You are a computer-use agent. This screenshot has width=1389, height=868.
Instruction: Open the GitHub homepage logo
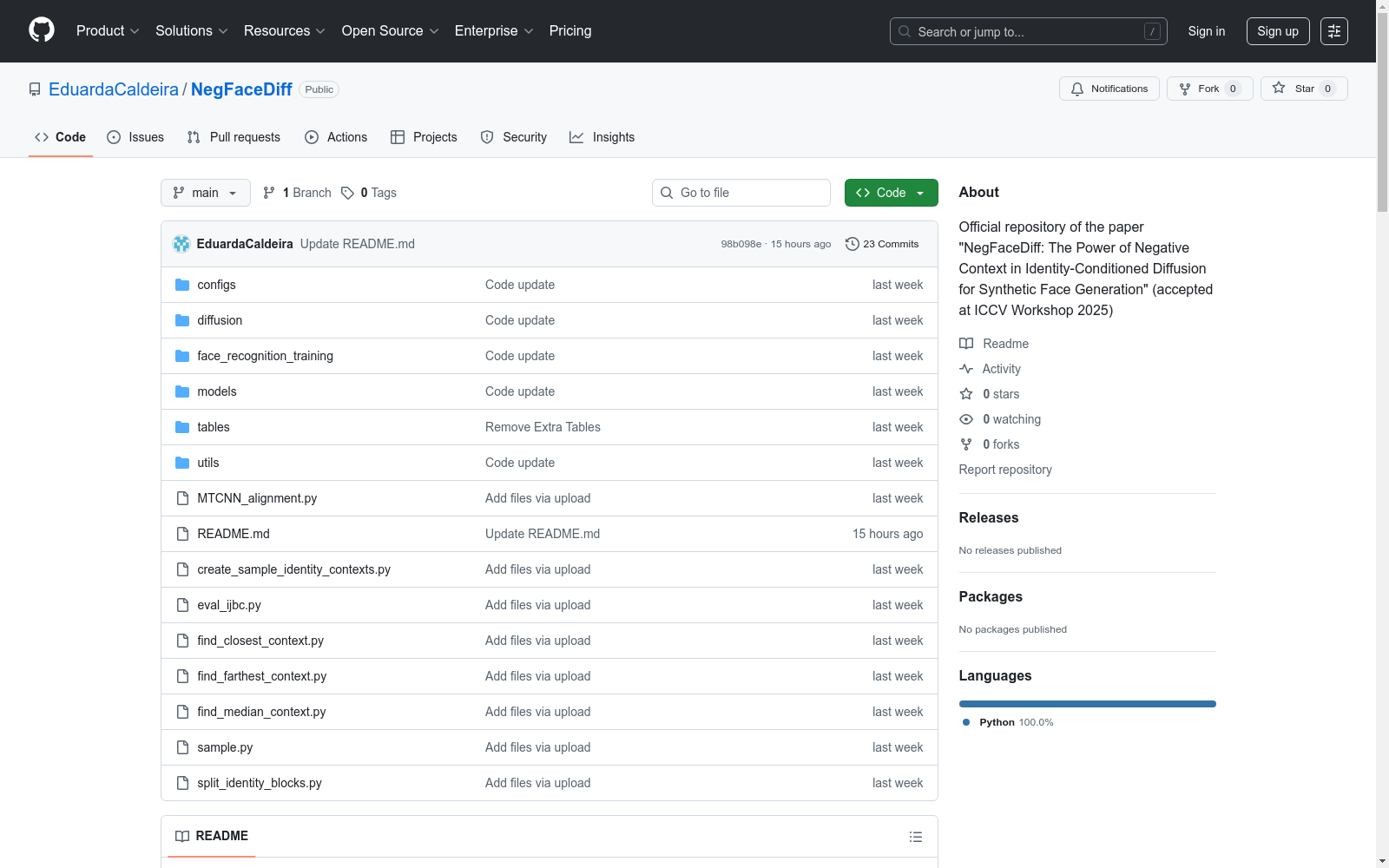coord(42,30)
